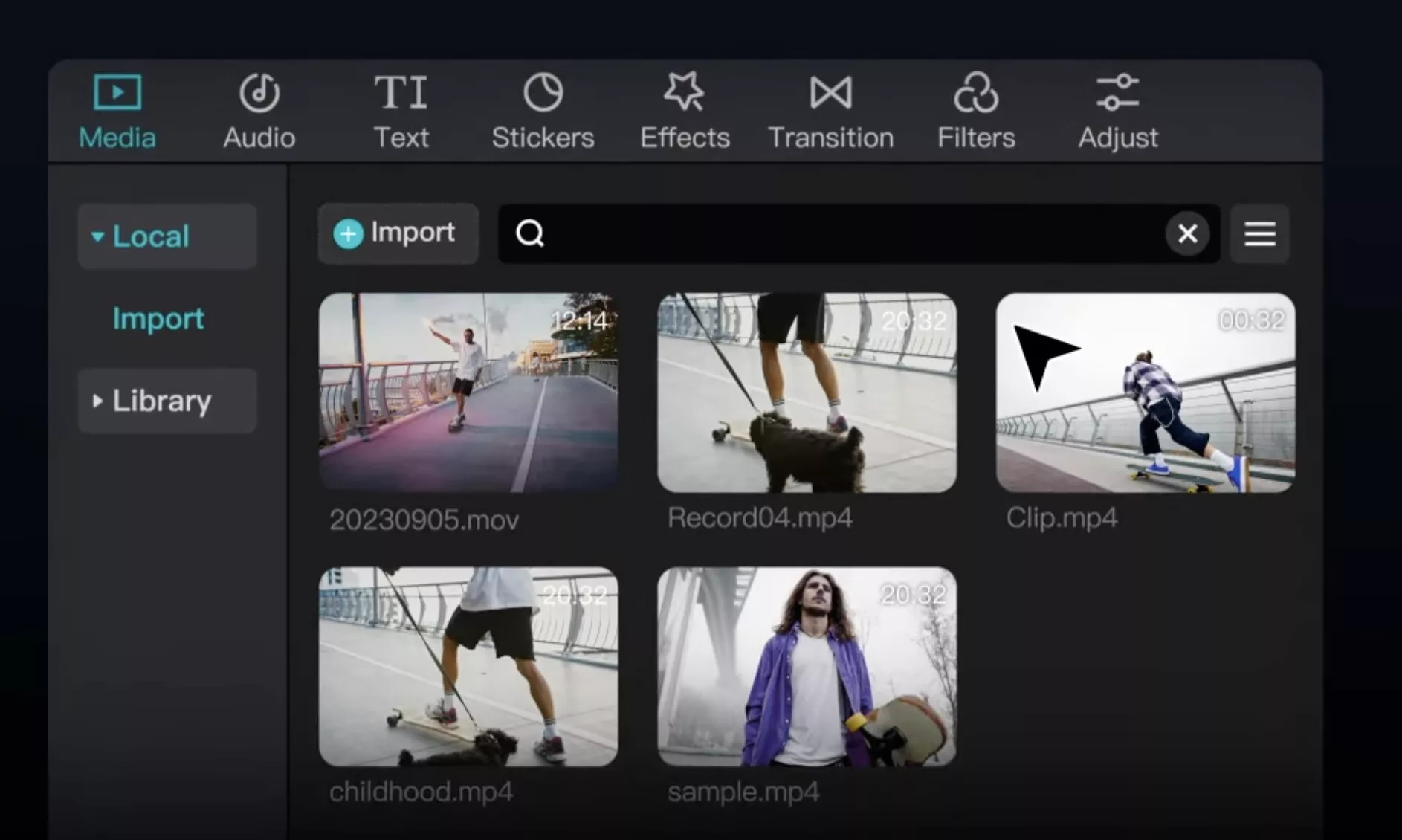Screen dimensions: 1402x840
Task: Open the Stickers panel icon
Action: point(543,94)
